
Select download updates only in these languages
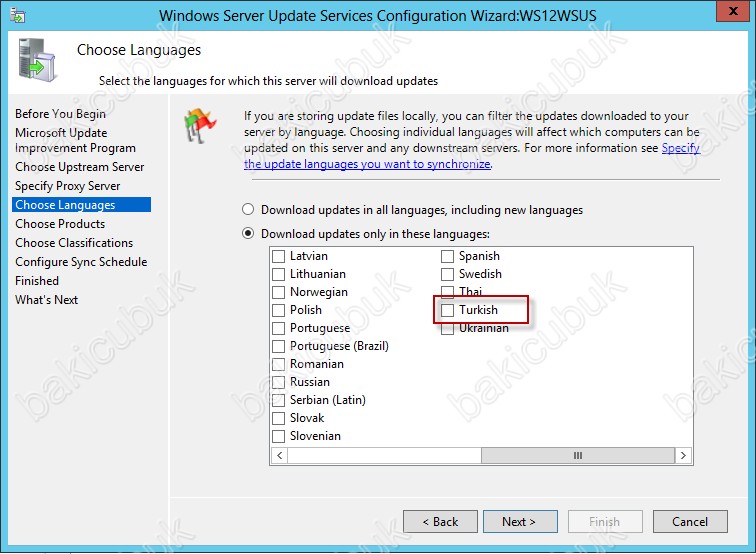[248, 233]
